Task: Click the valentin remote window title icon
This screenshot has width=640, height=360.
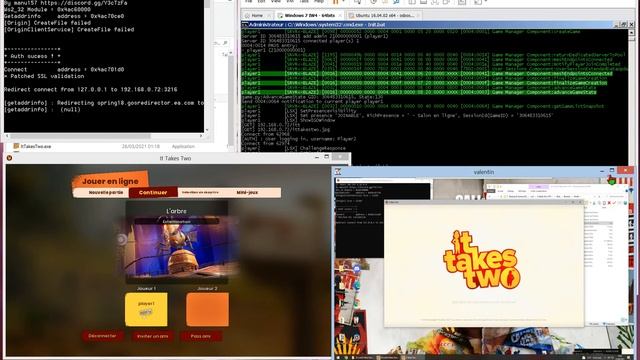Action: pos(338,172)
